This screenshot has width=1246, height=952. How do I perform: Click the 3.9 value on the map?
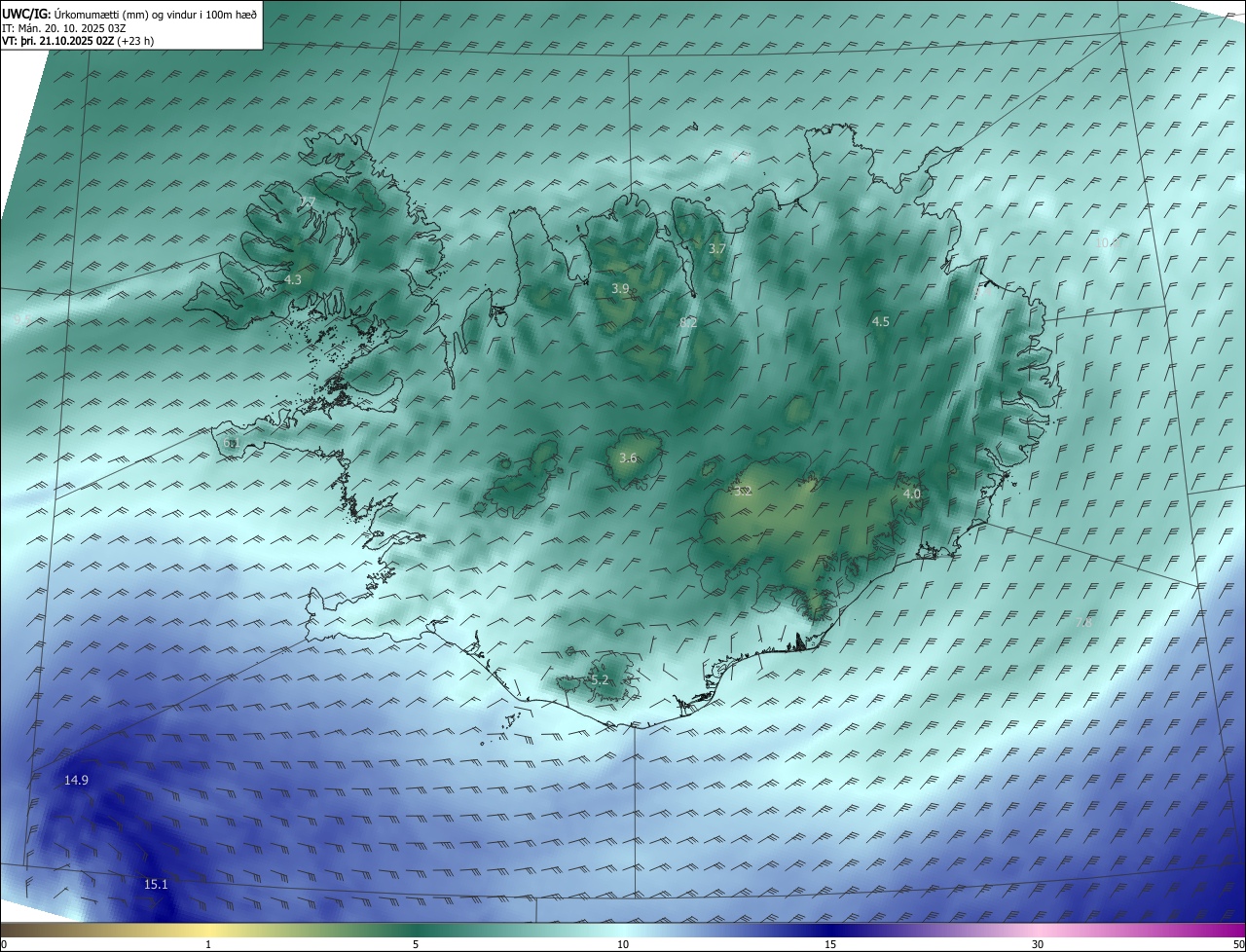(x=620, y=289)
